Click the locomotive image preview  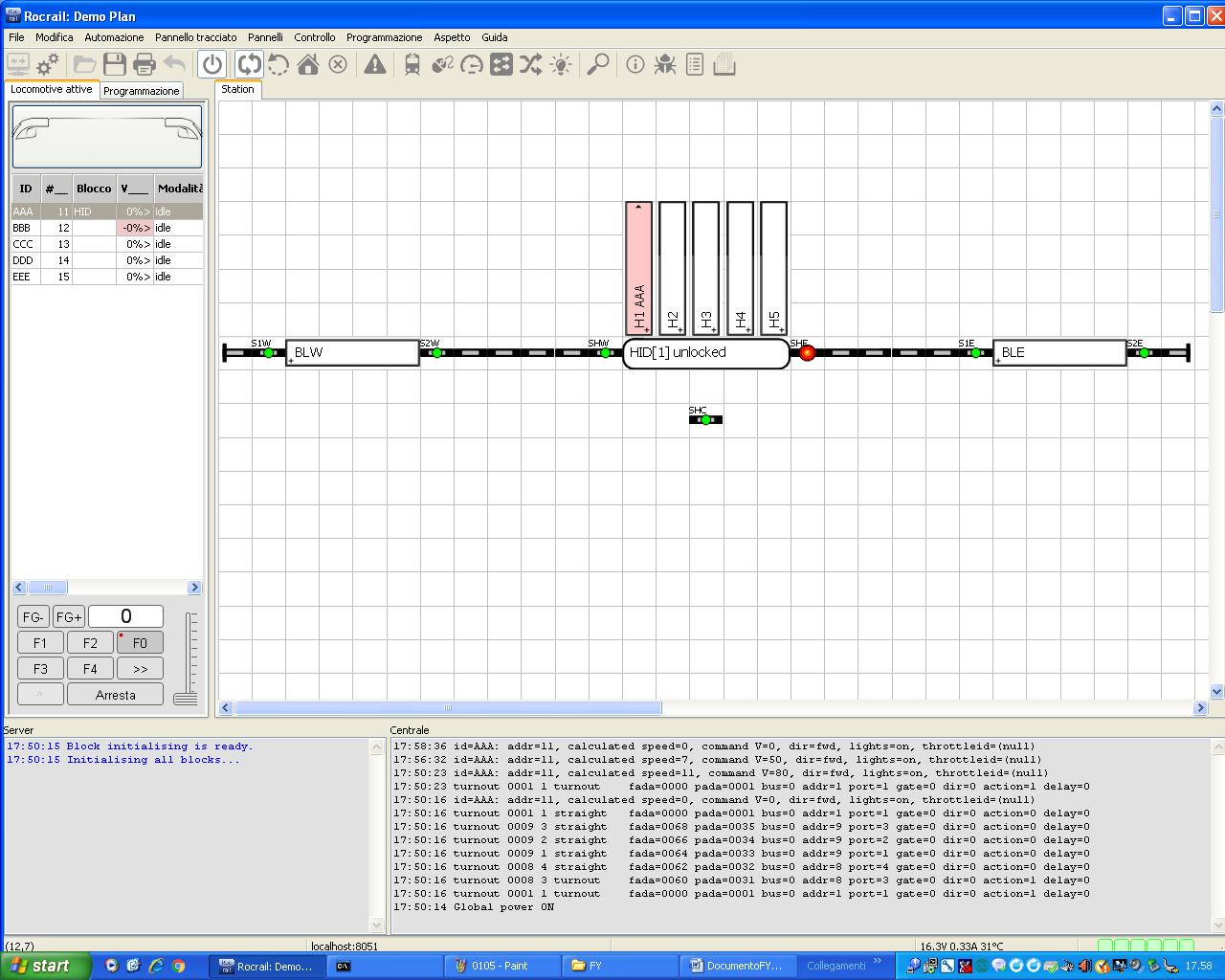(107, 137)
